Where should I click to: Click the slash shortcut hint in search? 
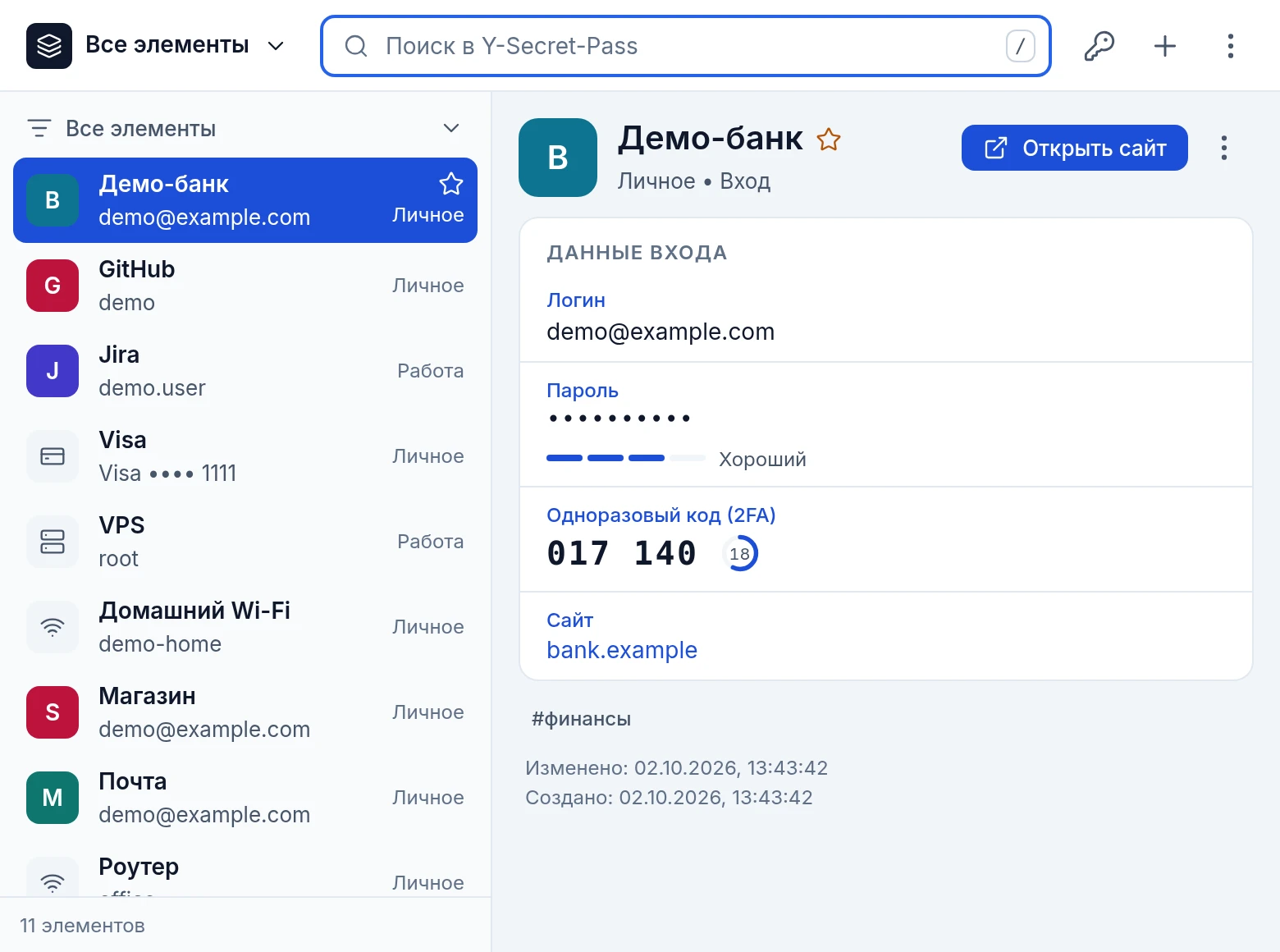tap(1021, 46)
